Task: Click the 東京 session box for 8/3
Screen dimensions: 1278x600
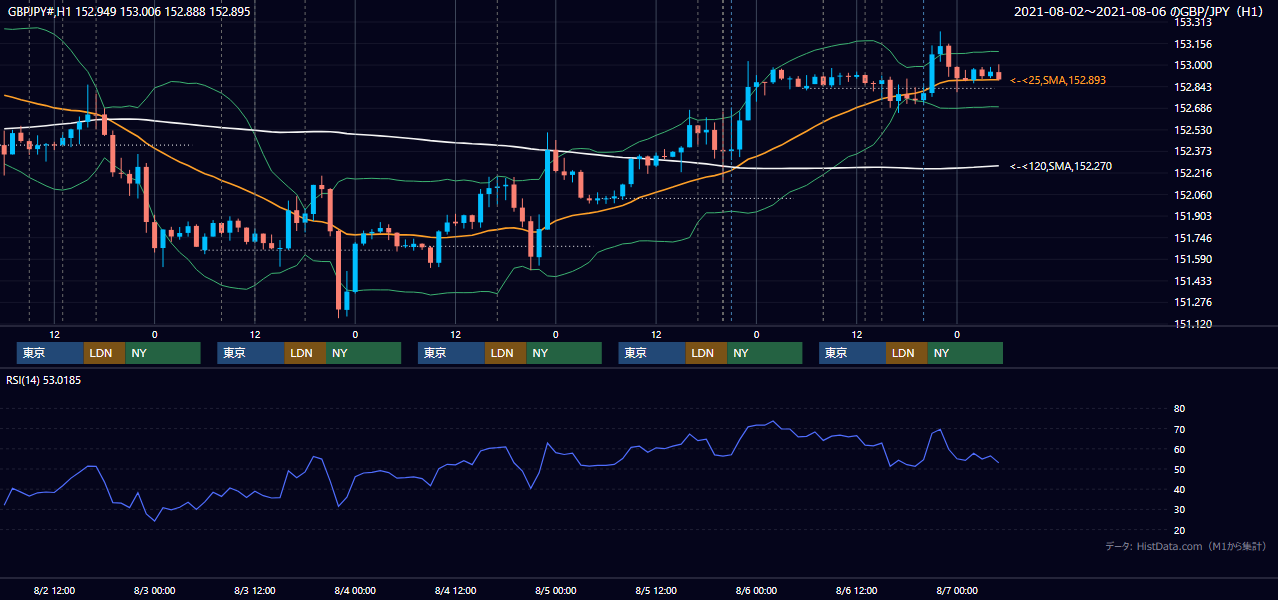Action: click(251, 353)
